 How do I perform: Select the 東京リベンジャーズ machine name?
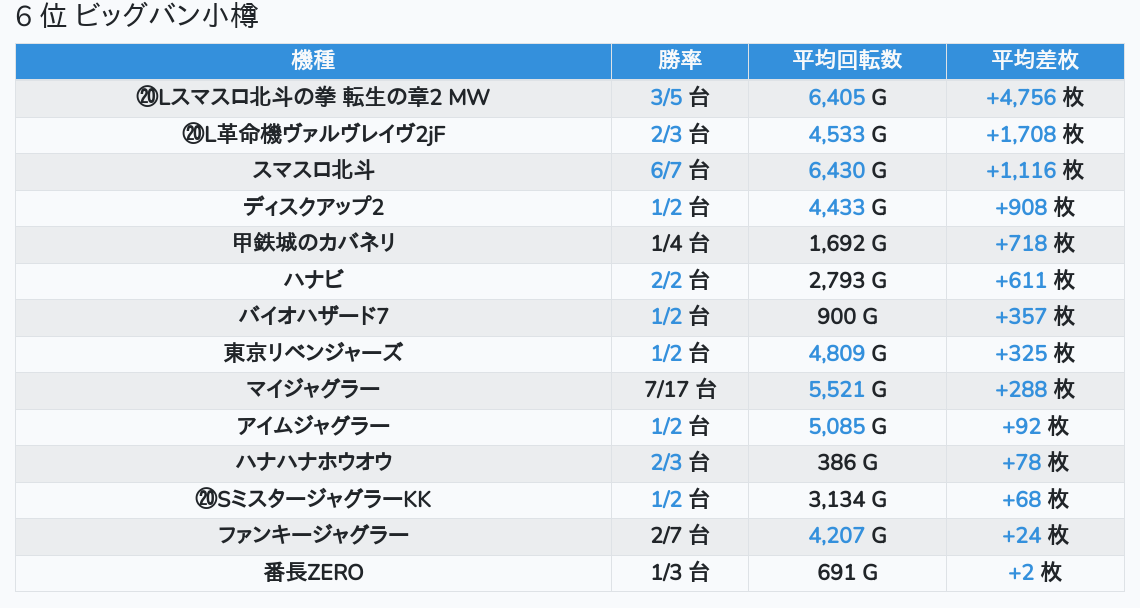click(313, 353)
